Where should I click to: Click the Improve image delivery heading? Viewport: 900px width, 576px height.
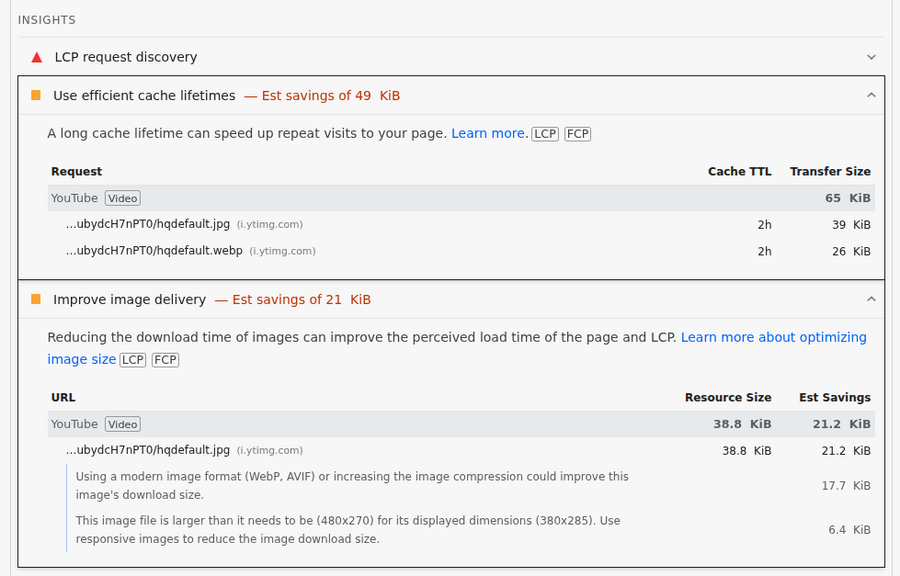tap(129, 299)
